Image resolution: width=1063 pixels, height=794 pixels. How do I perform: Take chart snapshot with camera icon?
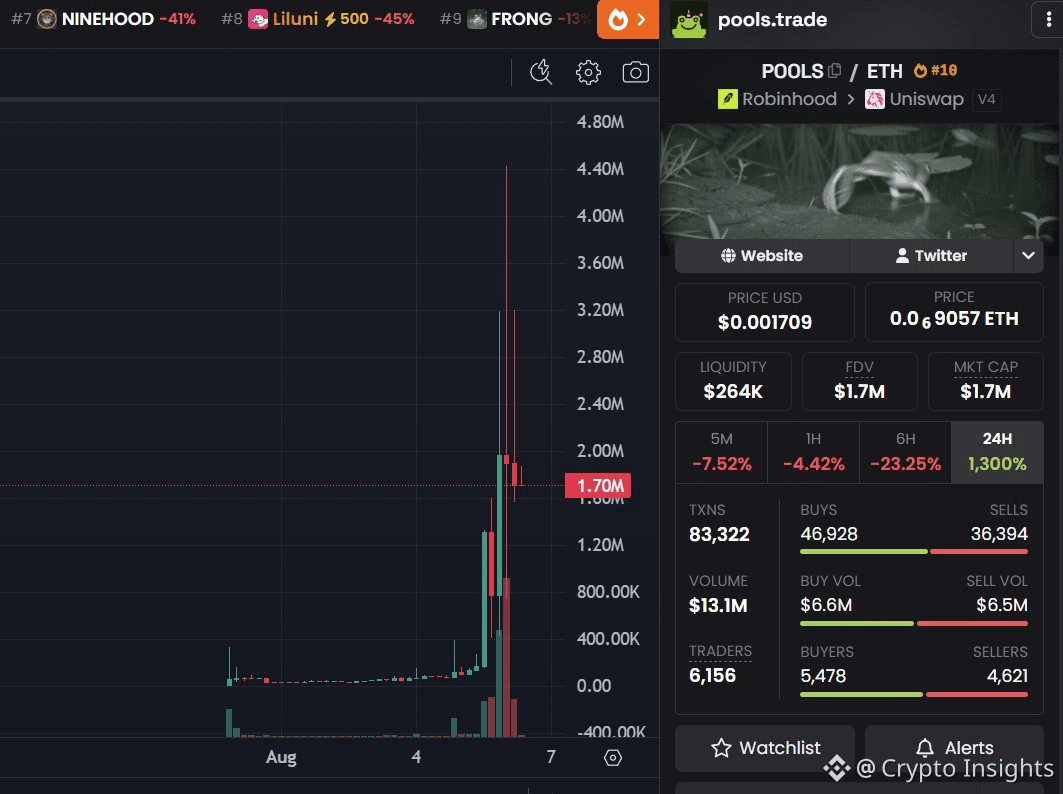pos(635,72)
